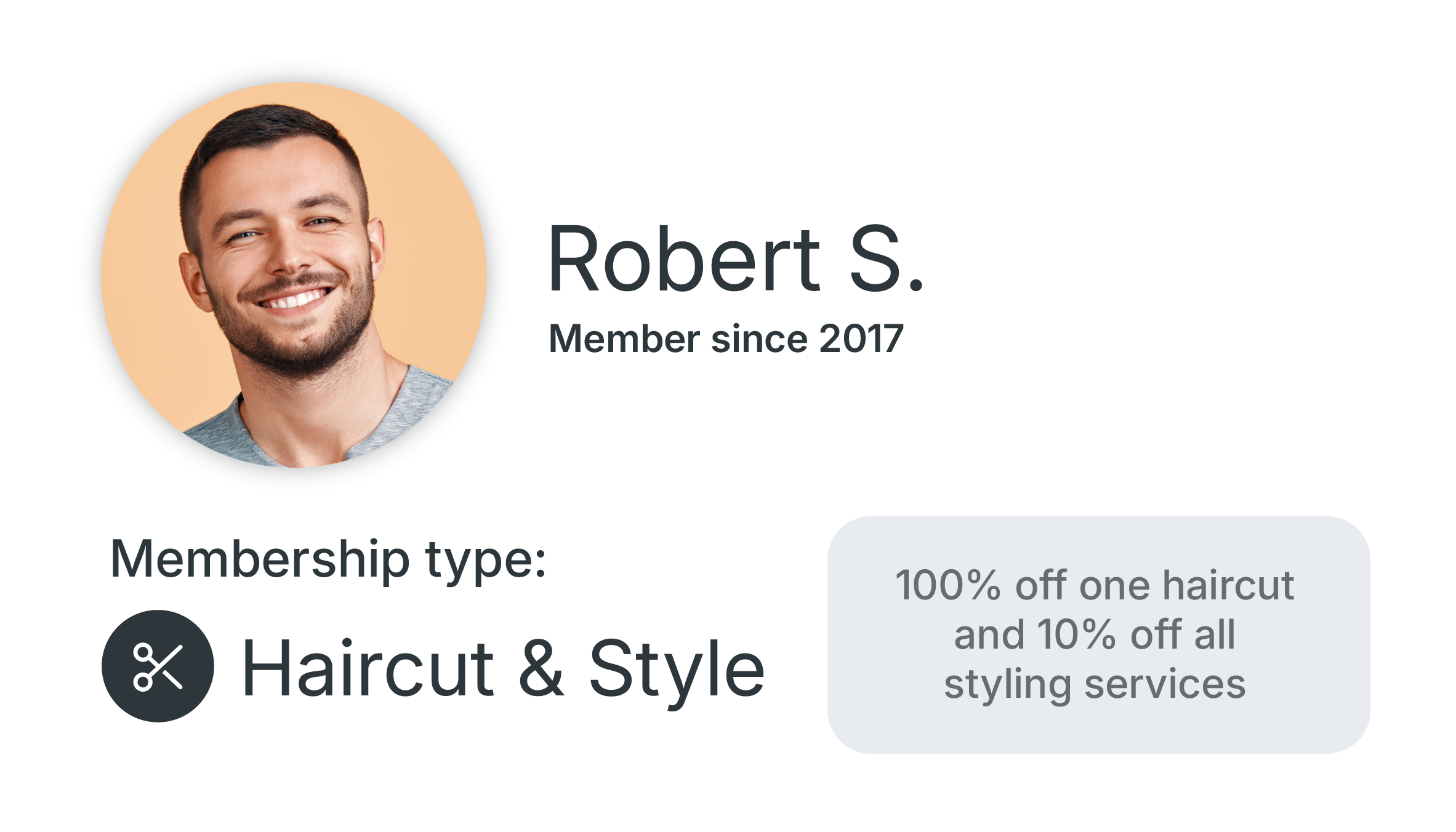Click the initial S. after Robert

click(x=887, y=258)
